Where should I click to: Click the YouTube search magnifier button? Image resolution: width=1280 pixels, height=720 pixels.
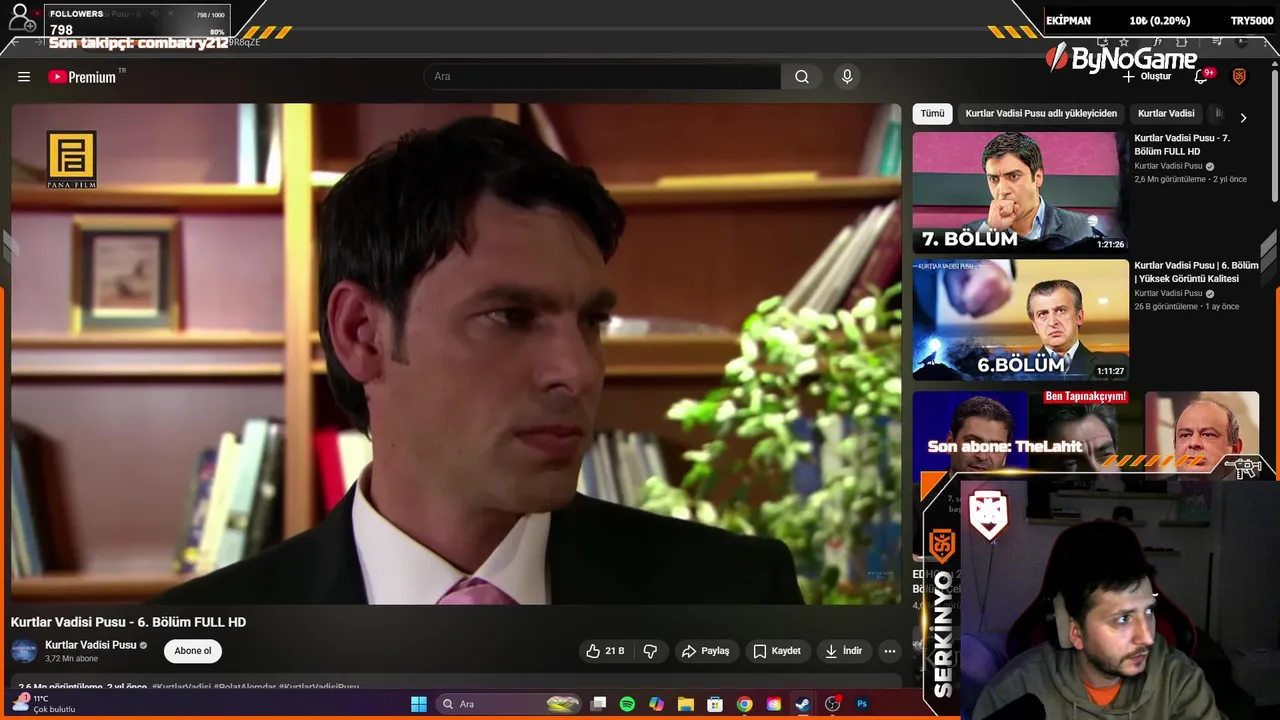tap(802, 77)
